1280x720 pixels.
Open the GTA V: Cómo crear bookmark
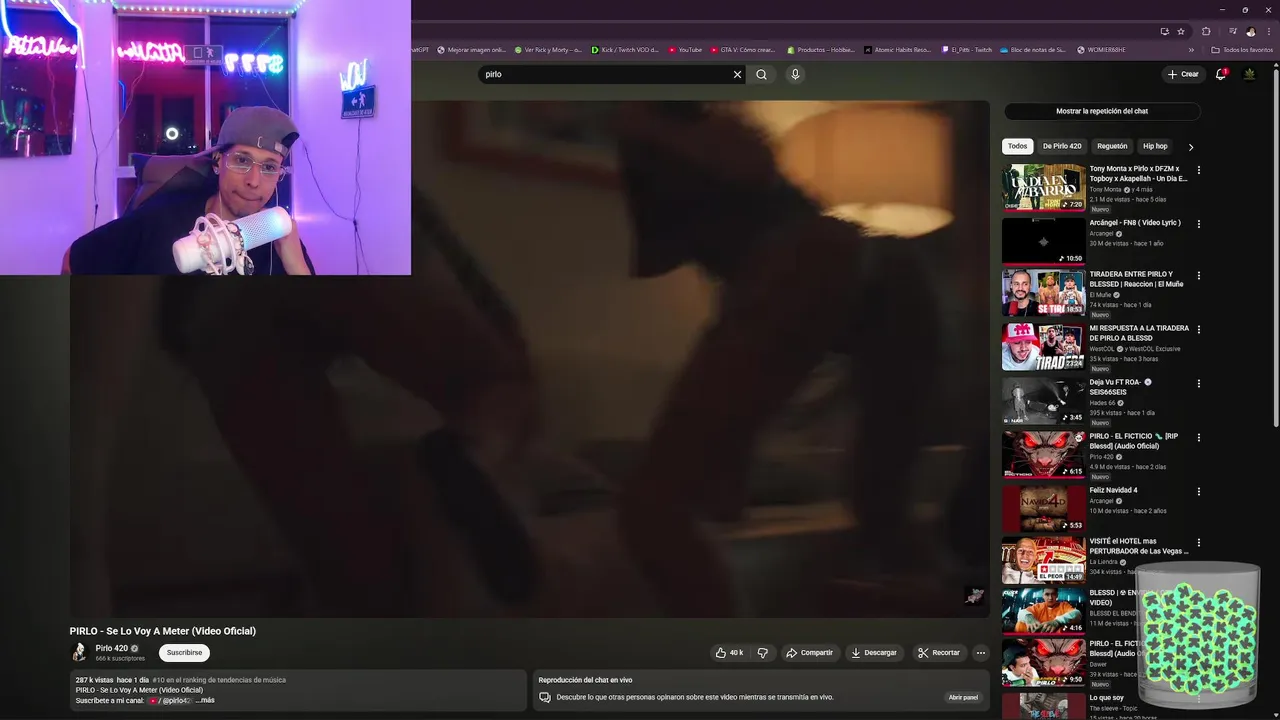point(742,50)
